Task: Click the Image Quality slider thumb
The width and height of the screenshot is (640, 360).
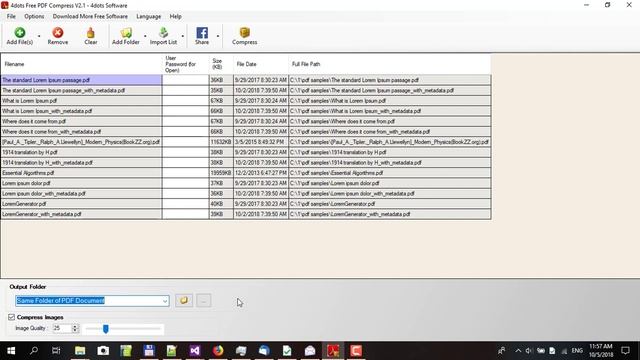Action: (106, 329)
